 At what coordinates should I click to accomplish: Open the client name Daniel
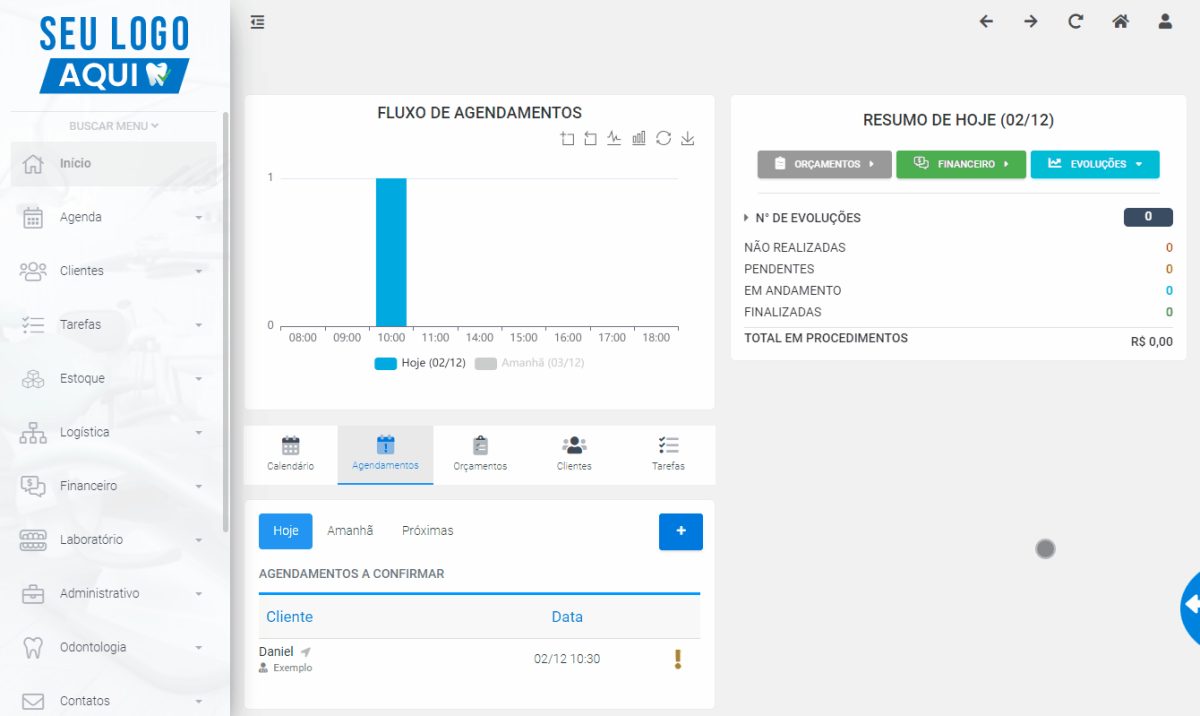coord(276,652)
